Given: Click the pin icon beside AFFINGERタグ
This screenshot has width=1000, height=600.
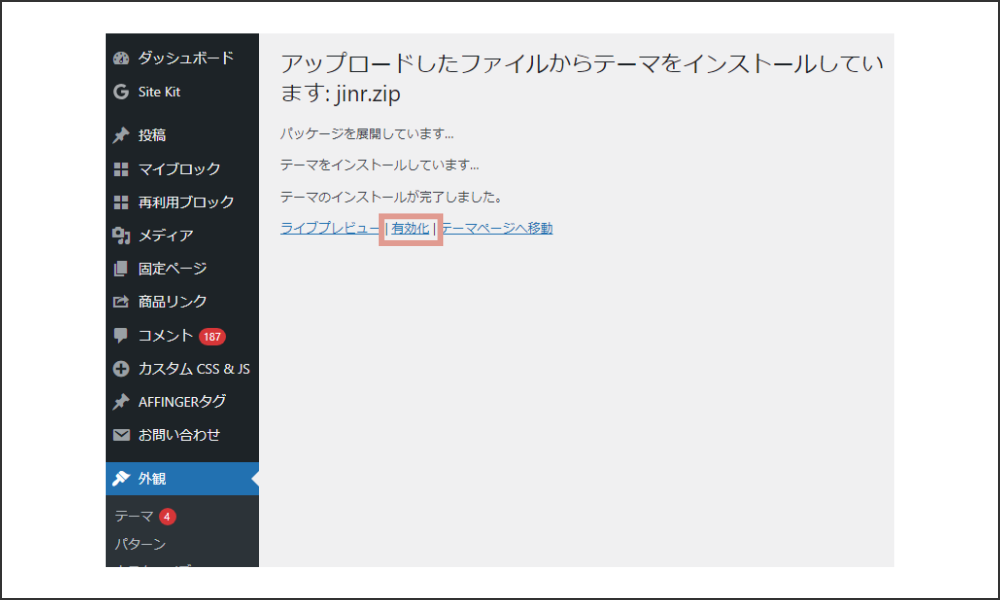Looking at the screenshot, I should point(121,402).
